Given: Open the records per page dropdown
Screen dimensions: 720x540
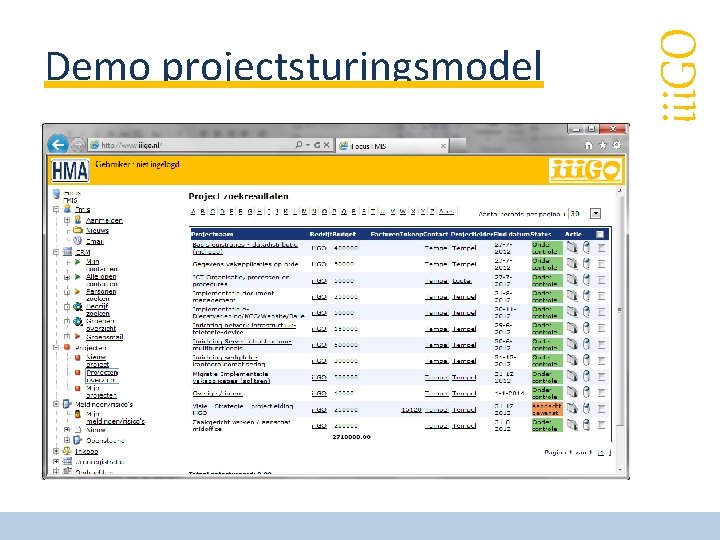Looking at the screenshot, I should (x=596, y=214).
